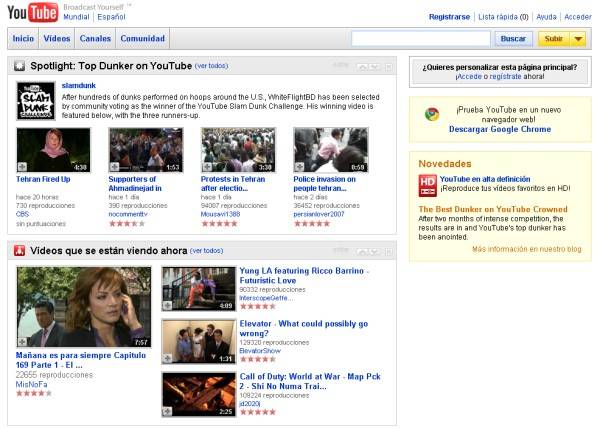Open The Best Dunker on YouTube Crowned

(493, 209)
